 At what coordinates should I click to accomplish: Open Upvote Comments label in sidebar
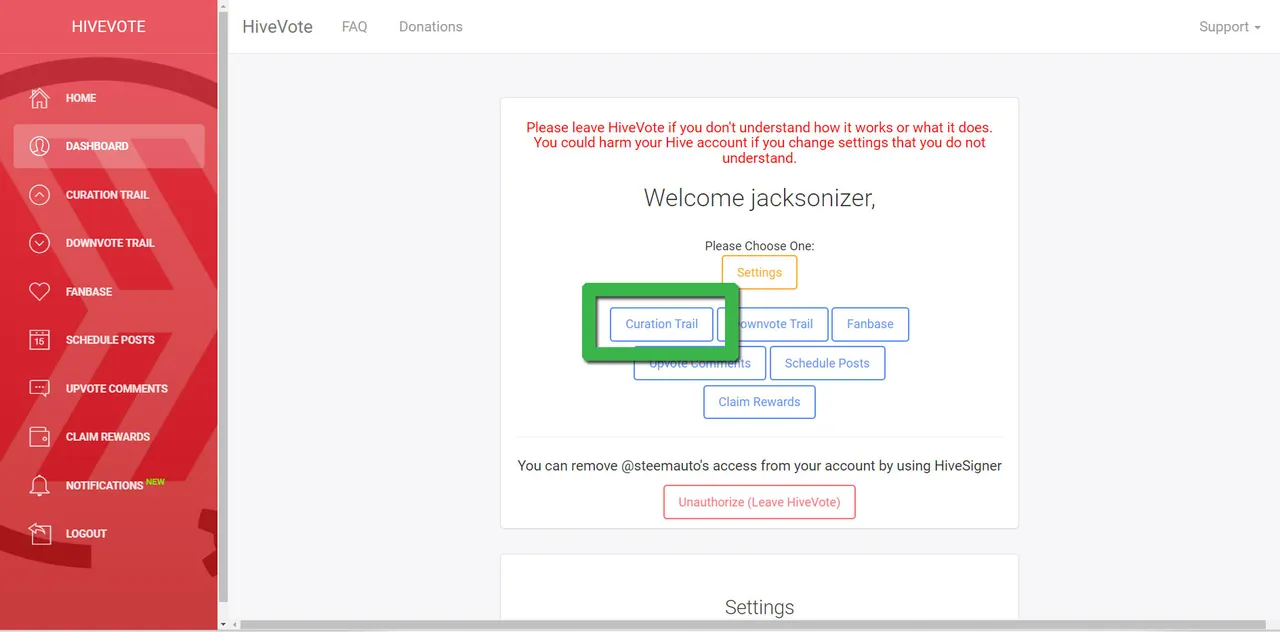pyautogui.click(x=117, y=389)
